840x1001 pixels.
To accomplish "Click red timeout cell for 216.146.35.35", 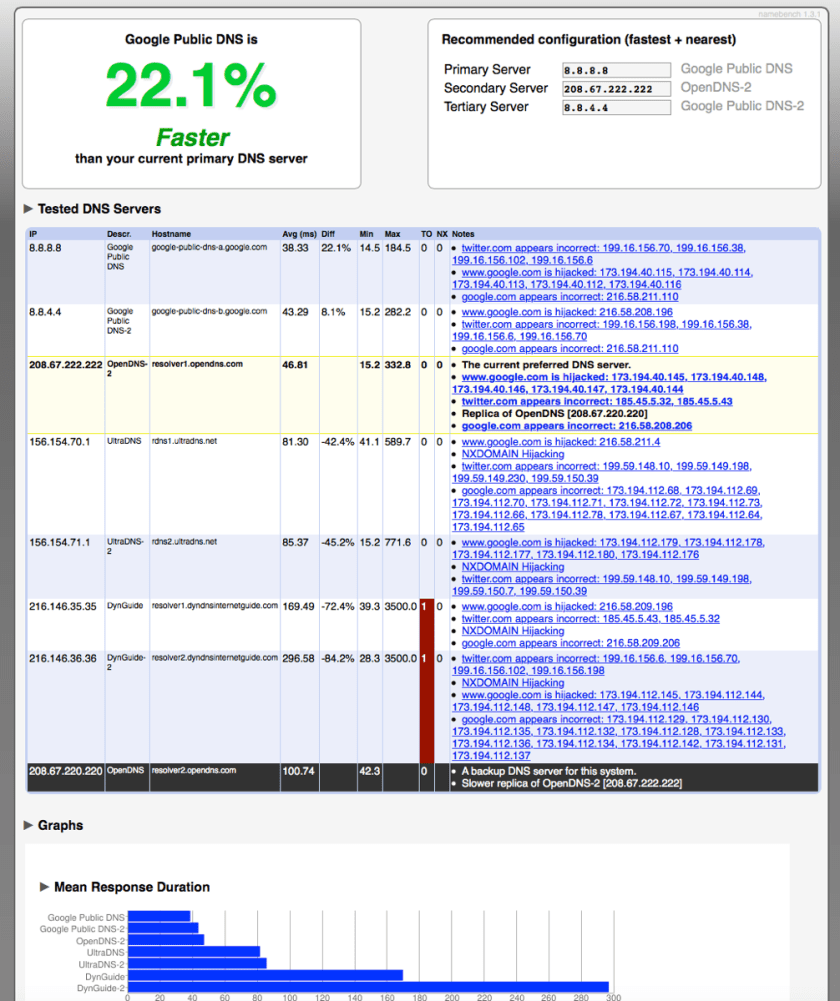I will click(x=427, y=625).
